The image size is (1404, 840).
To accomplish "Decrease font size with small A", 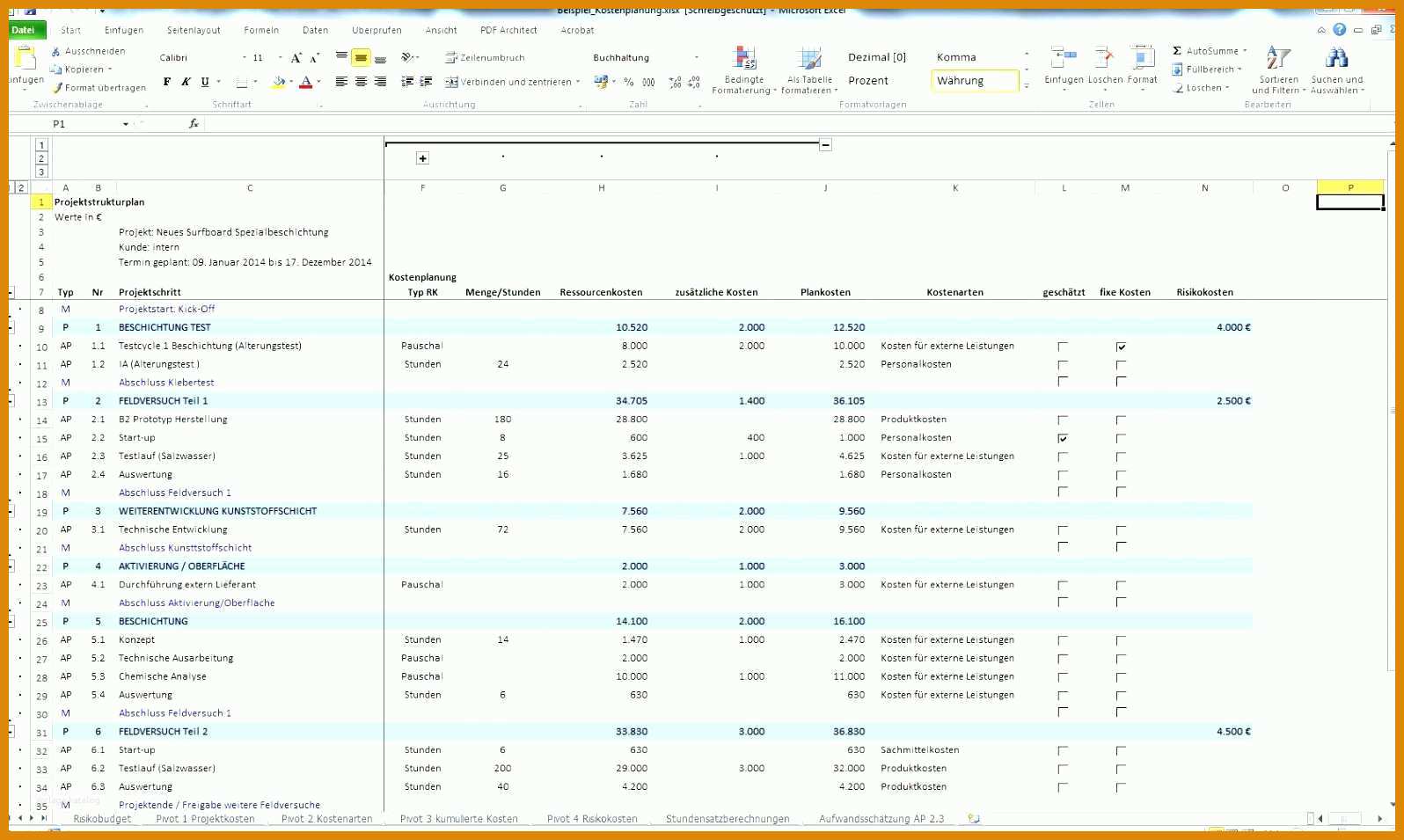I will [x=314, y=58].
